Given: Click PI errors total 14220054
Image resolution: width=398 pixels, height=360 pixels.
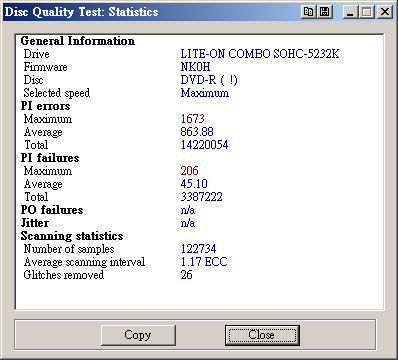Looking at the screenshot, I should [x=204, y=145].
